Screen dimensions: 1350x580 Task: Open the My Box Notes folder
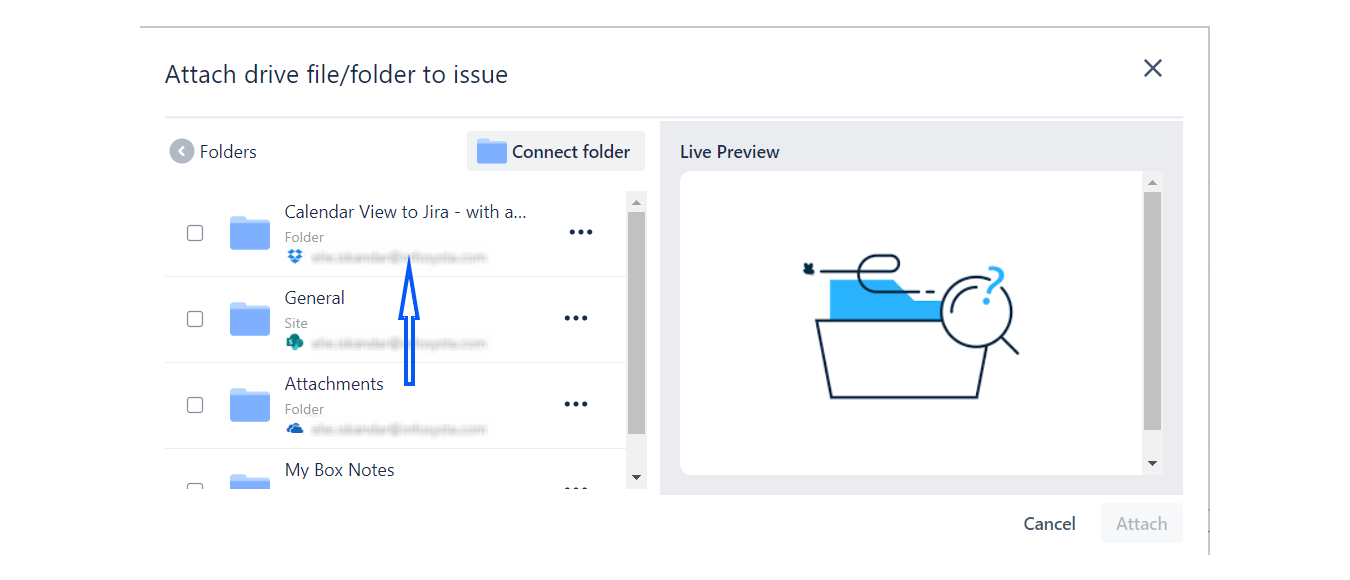tap(339, 470)
